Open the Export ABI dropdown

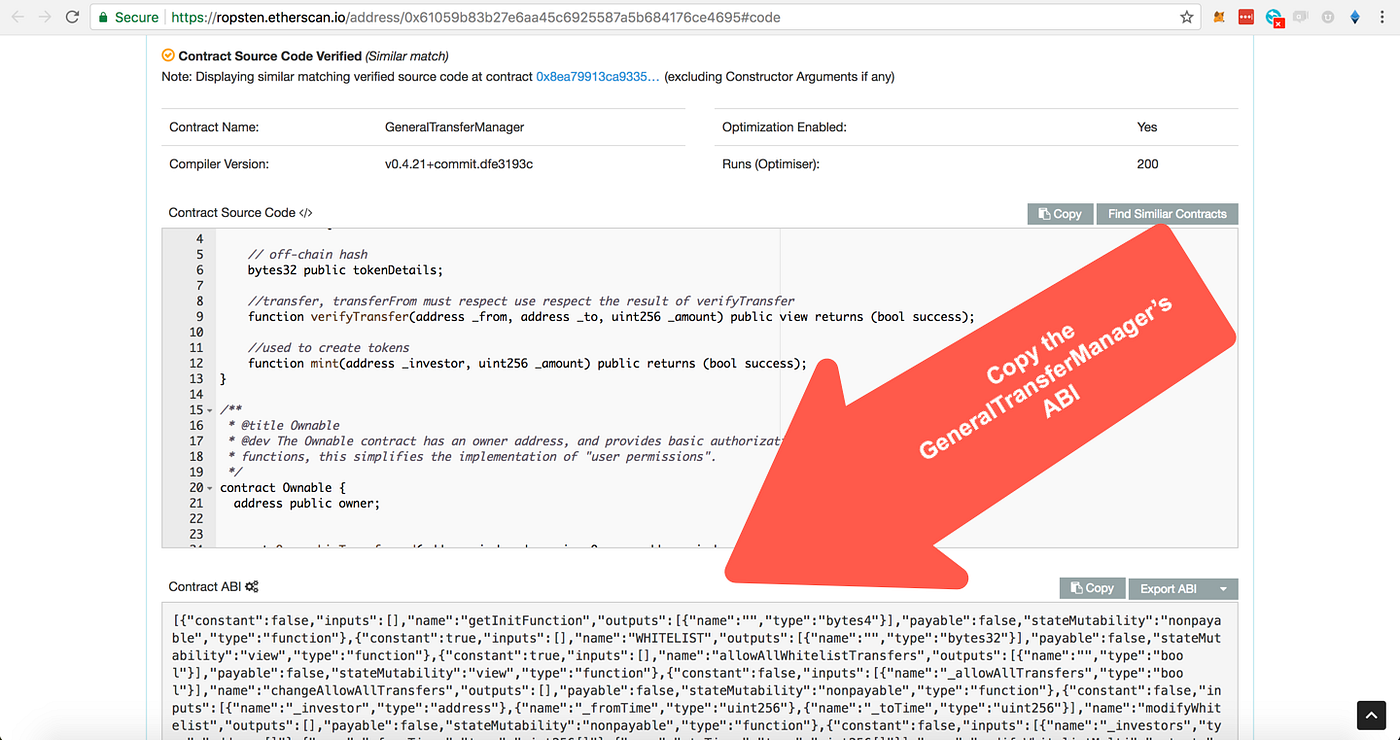coord(1183,589)
